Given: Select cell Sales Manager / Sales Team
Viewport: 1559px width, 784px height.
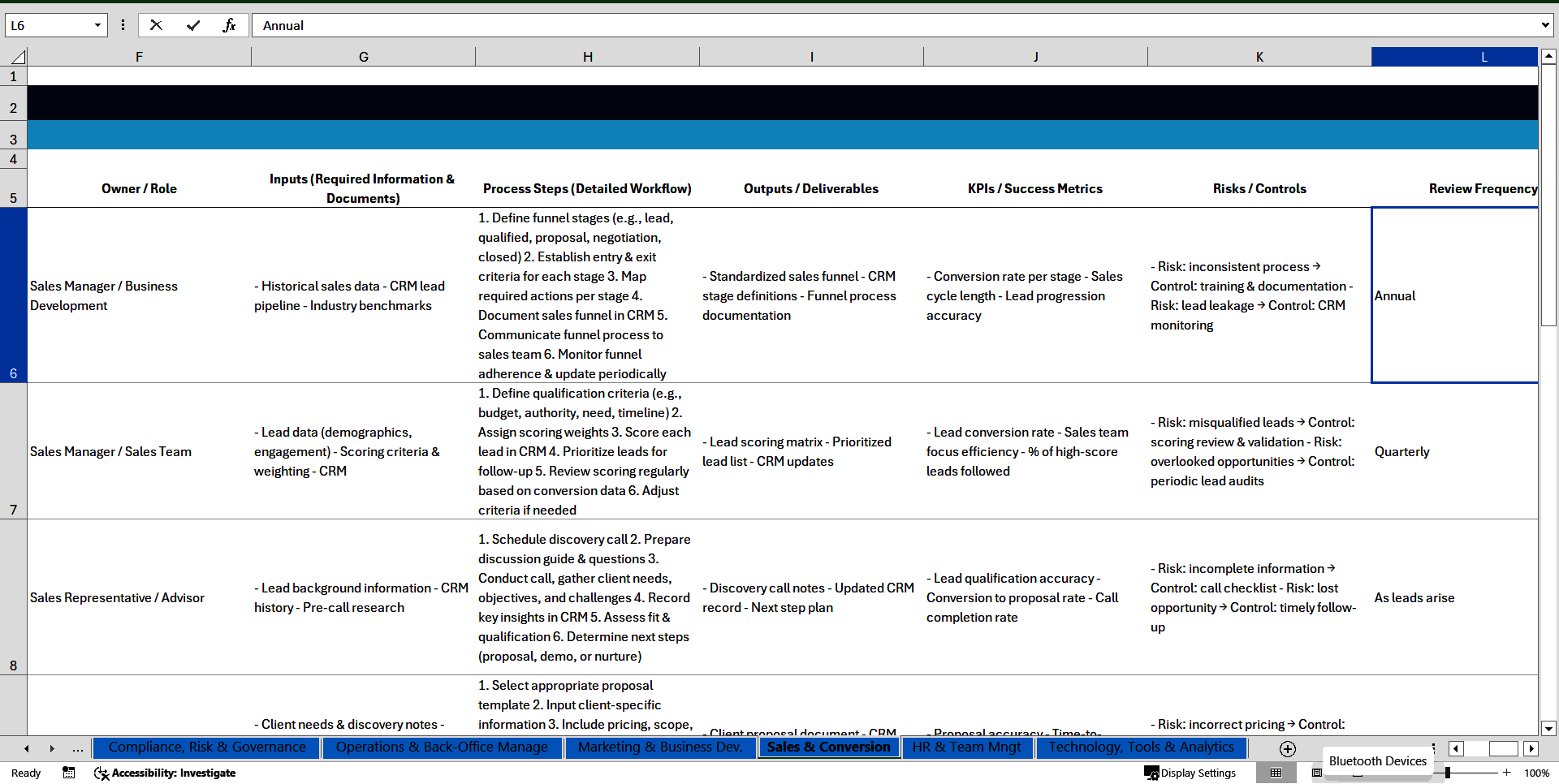Looking at the screenshot, I should coord(139,451).
